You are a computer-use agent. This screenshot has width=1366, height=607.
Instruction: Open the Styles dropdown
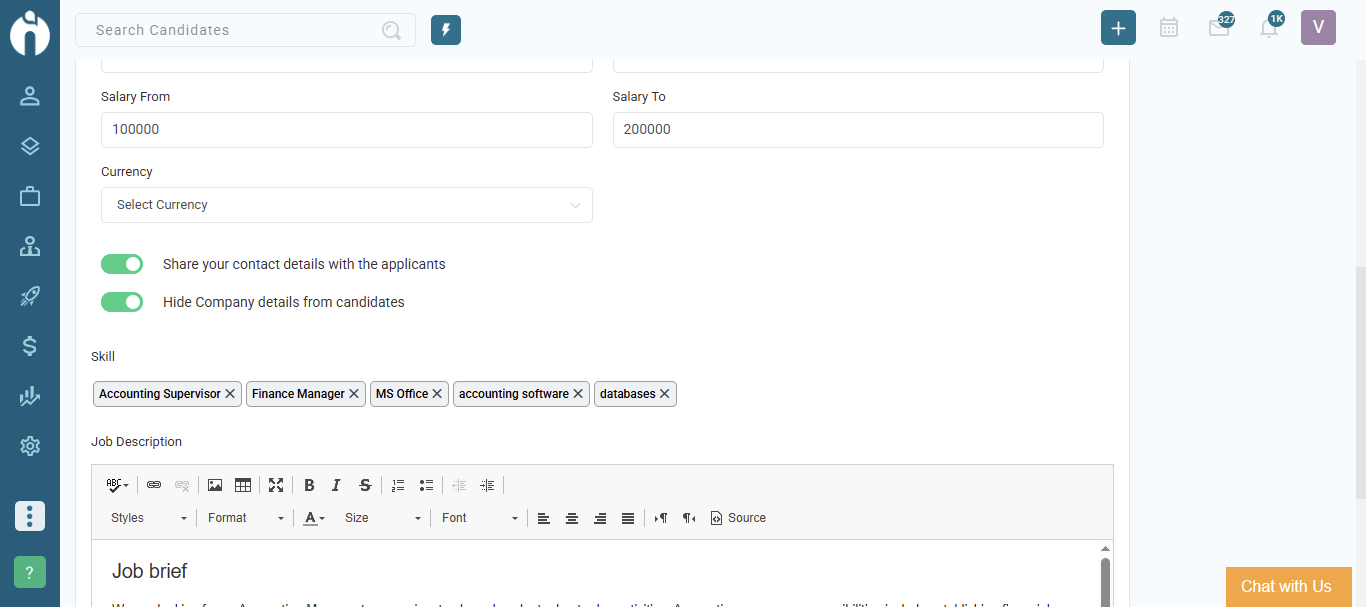click(x=148, y=518)
